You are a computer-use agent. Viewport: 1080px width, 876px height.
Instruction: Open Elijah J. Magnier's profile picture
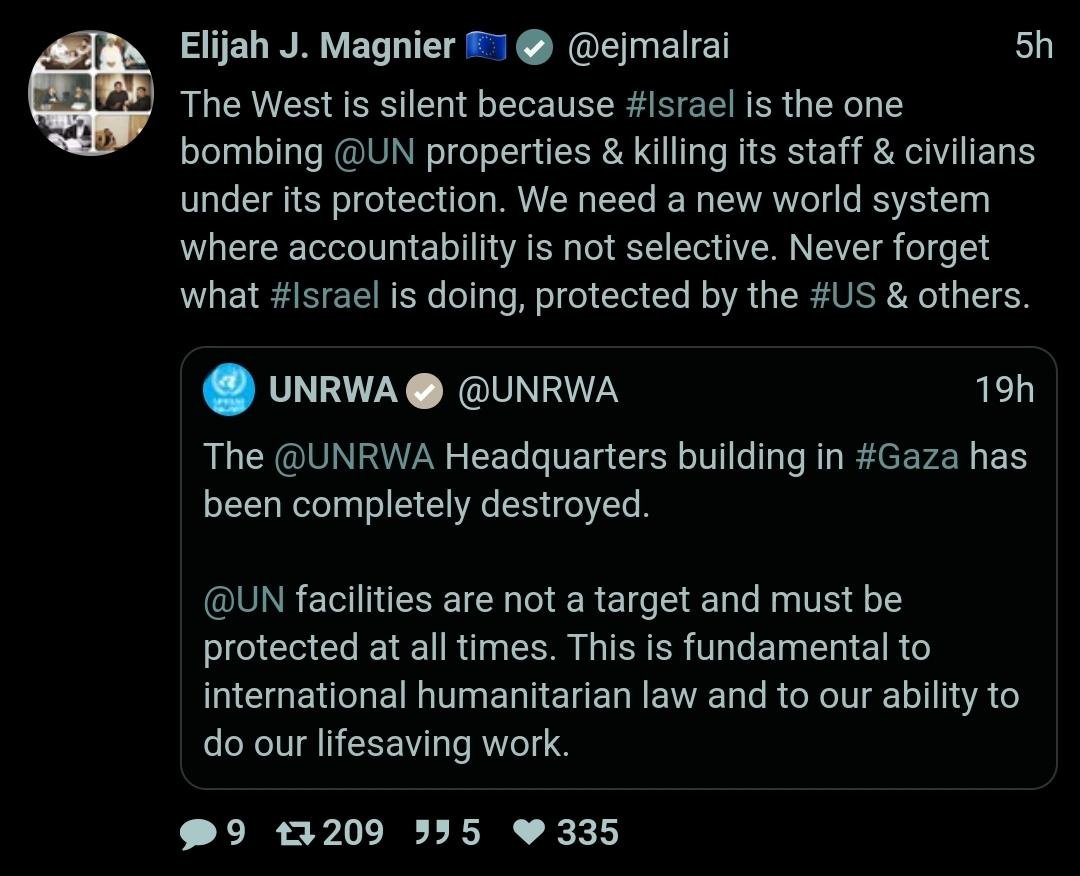[x=90, y=93]
